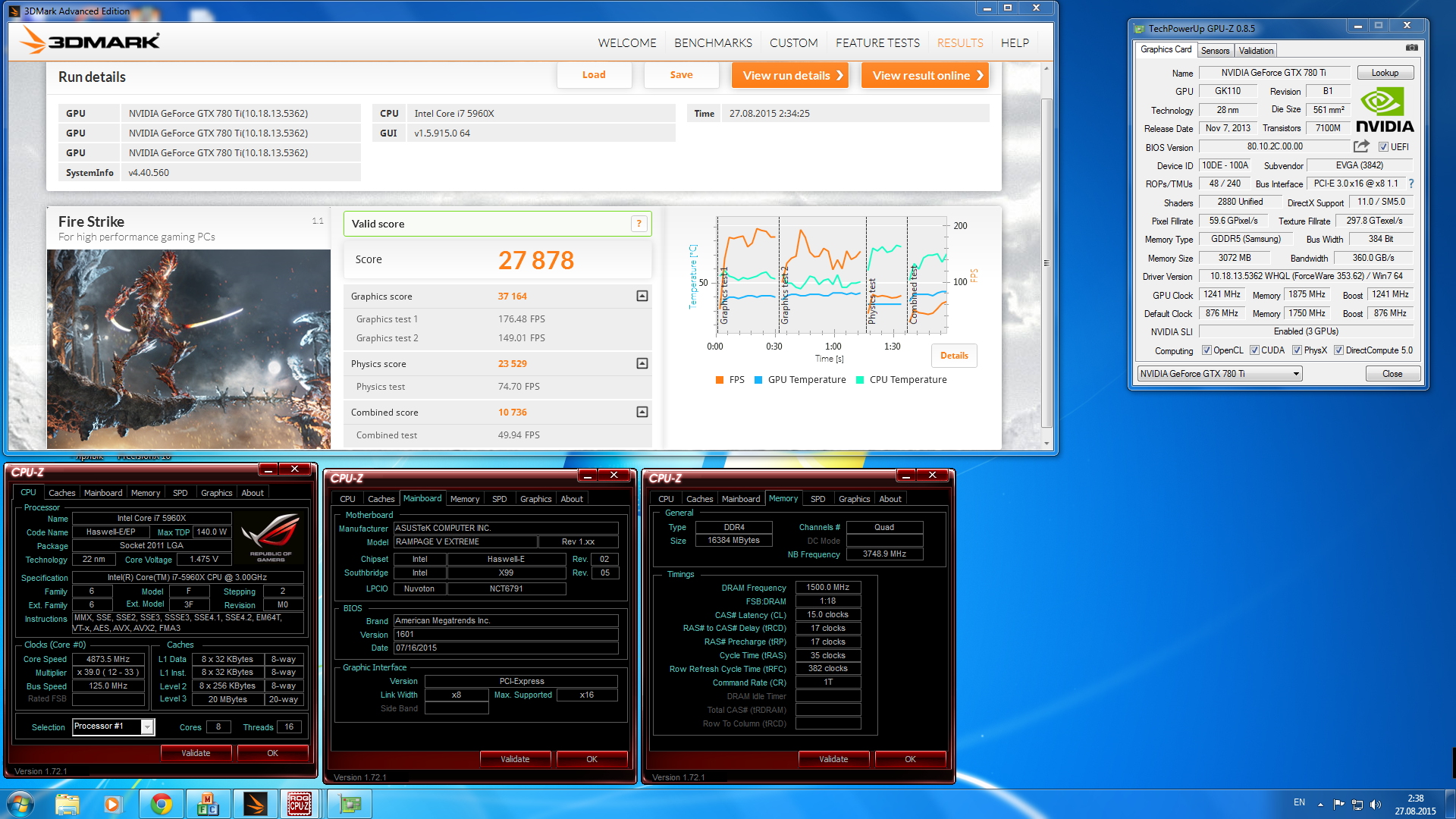Click the Lookup button in GPU-Z
This screenshot has height=819, width=1456.
[x=1385, y=73]
